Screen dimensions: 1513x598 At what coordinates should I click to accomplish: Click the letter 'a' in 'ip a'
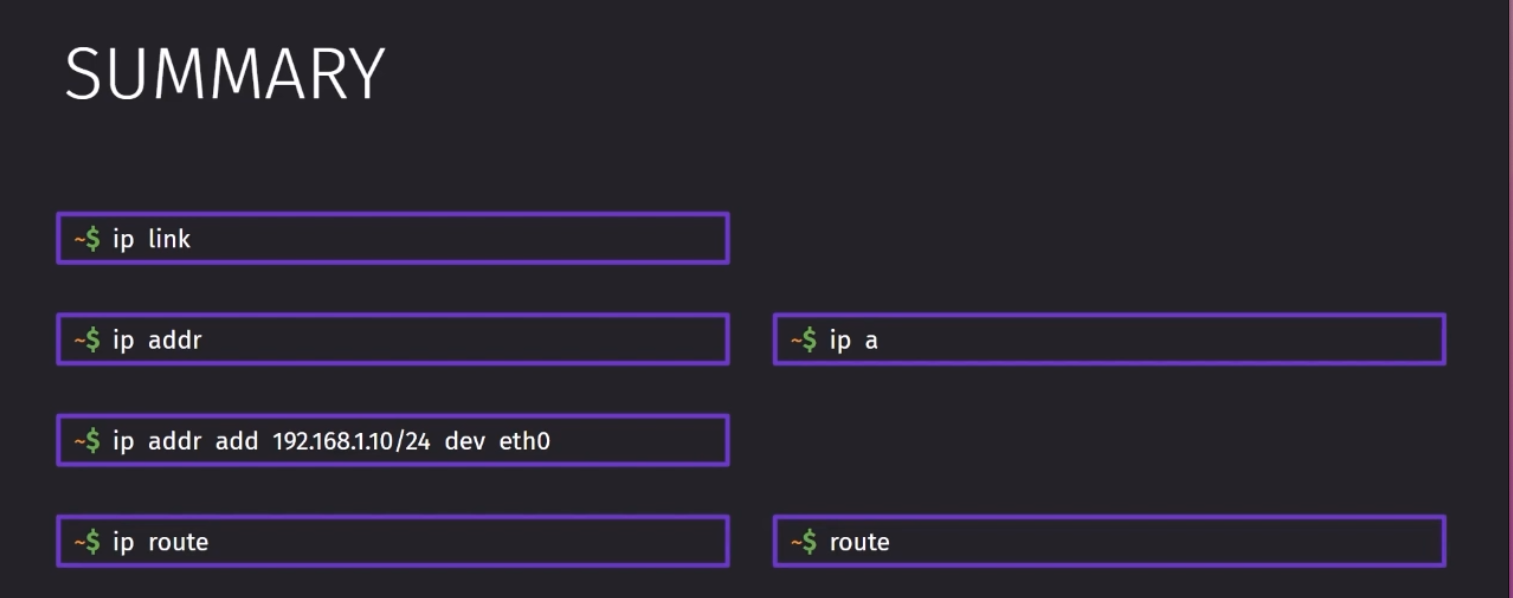871,341
